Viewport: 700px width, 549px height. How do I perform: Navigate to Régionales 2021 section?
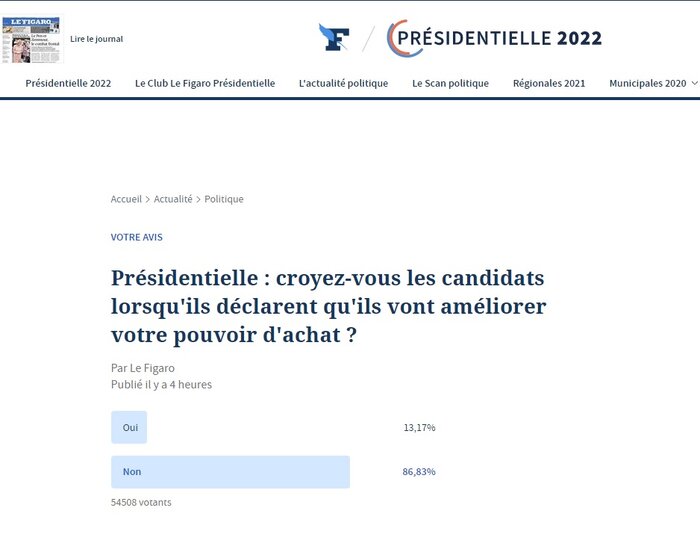[549, 83]
